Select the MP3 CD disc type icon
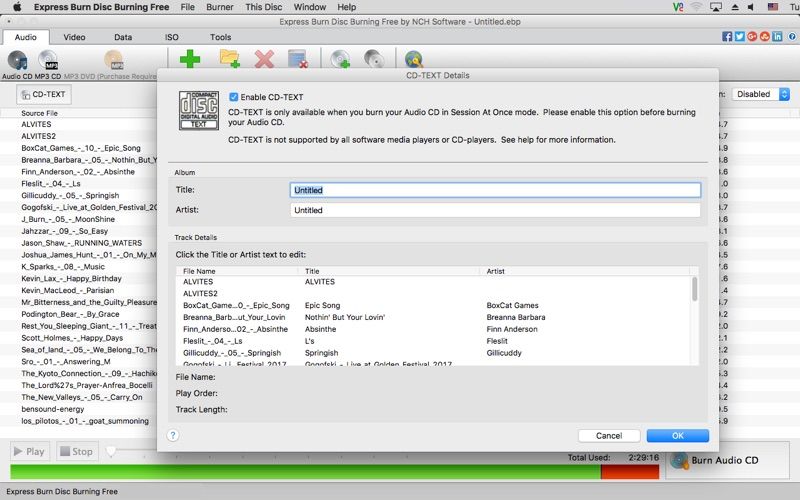Screen dimensions: 800x500 tap(48, 60)
